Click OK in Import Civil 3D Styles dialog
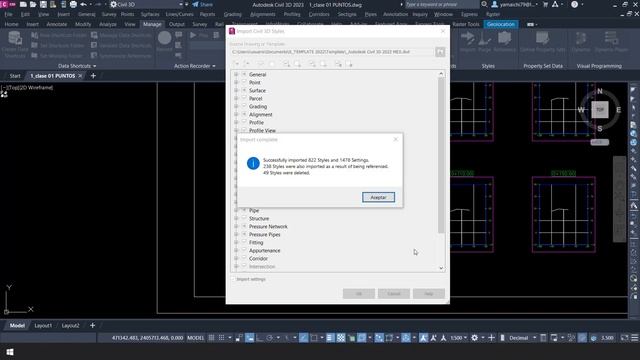 [359, 293]
